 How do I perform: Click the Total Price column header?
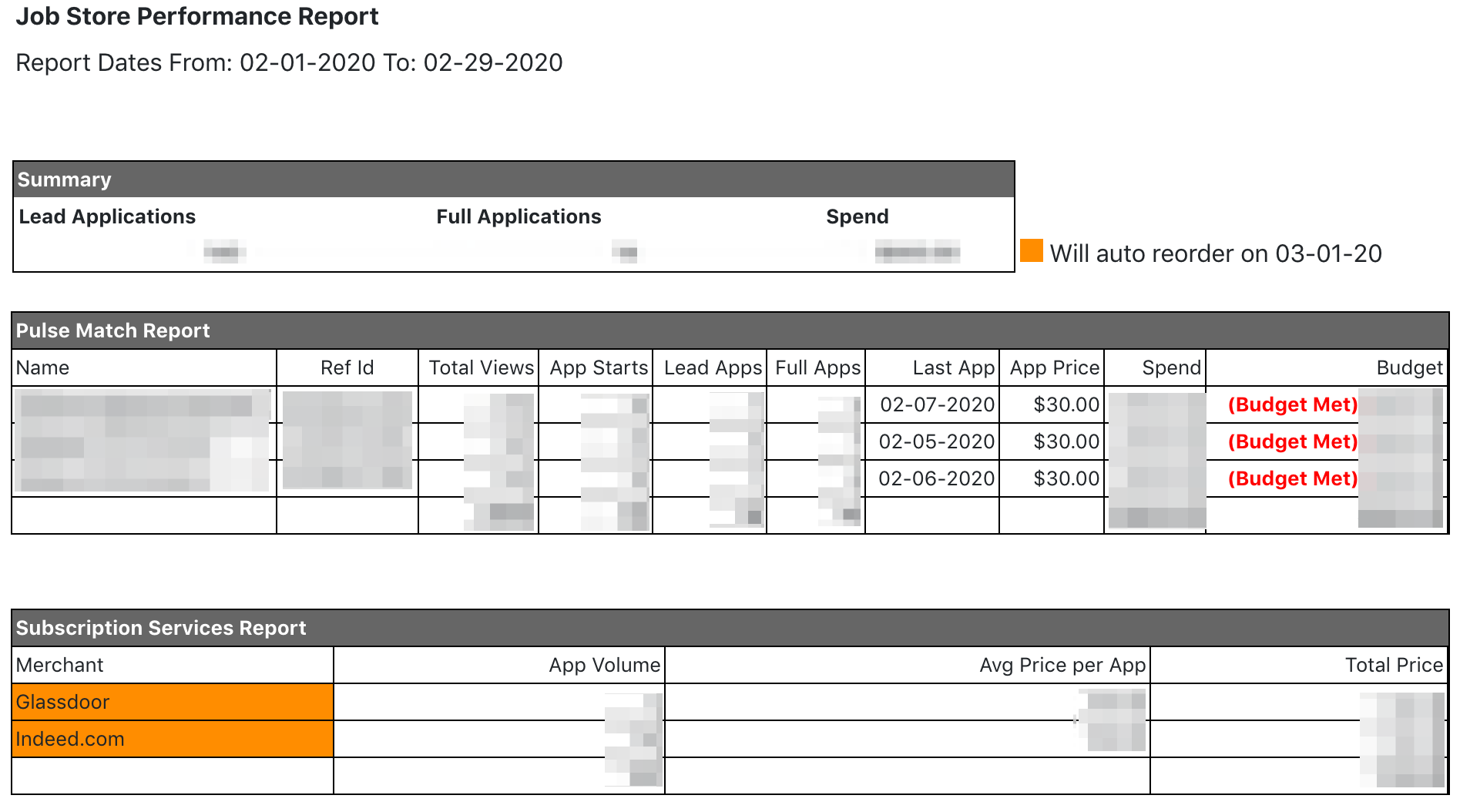click(x=1394, y=665)
